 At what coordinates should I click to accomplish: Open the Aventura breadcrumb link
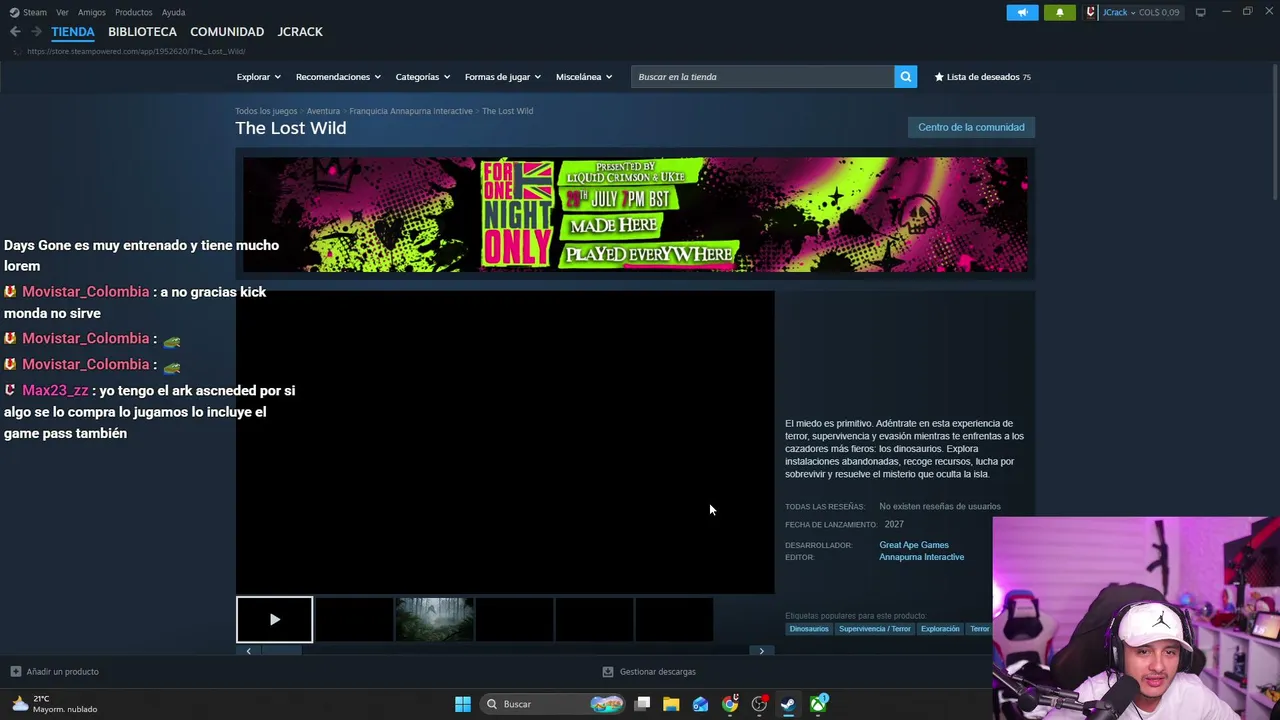(x=323, y=111)
